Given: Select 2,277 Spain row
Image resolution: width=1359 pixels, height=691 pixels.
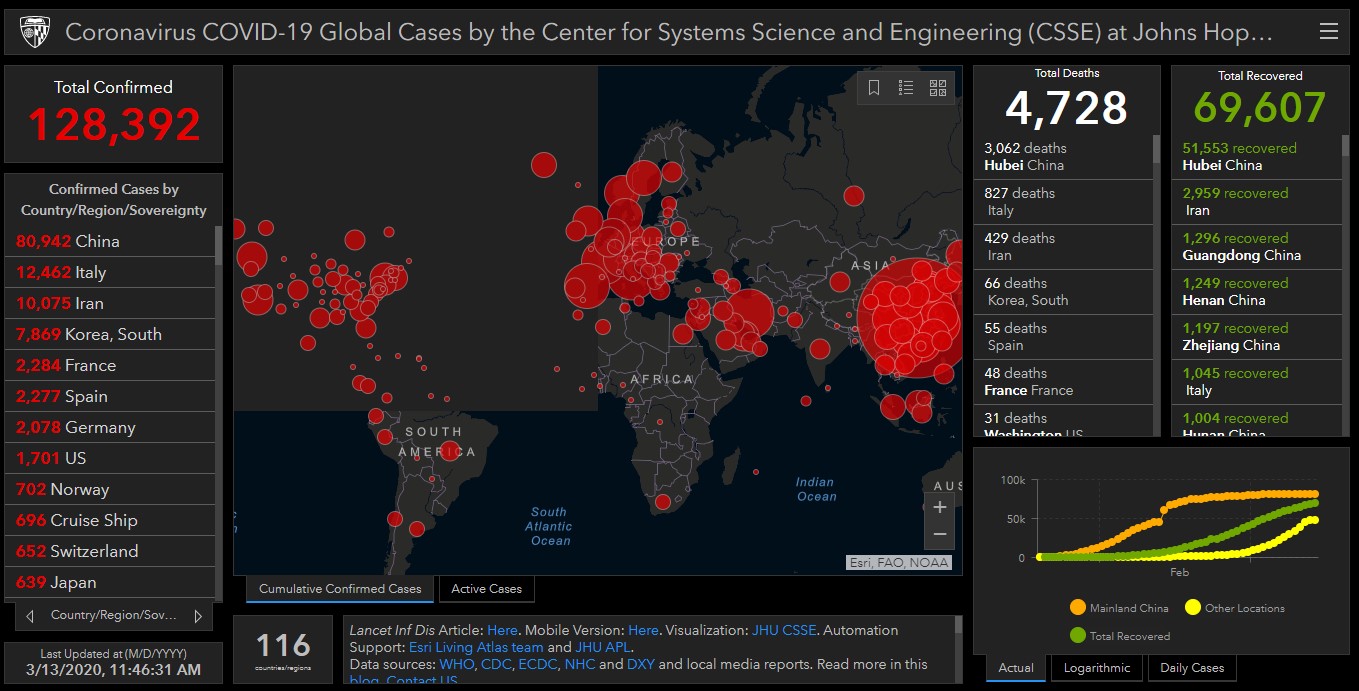Looking at the screenshot, I should tap(110, 396).
